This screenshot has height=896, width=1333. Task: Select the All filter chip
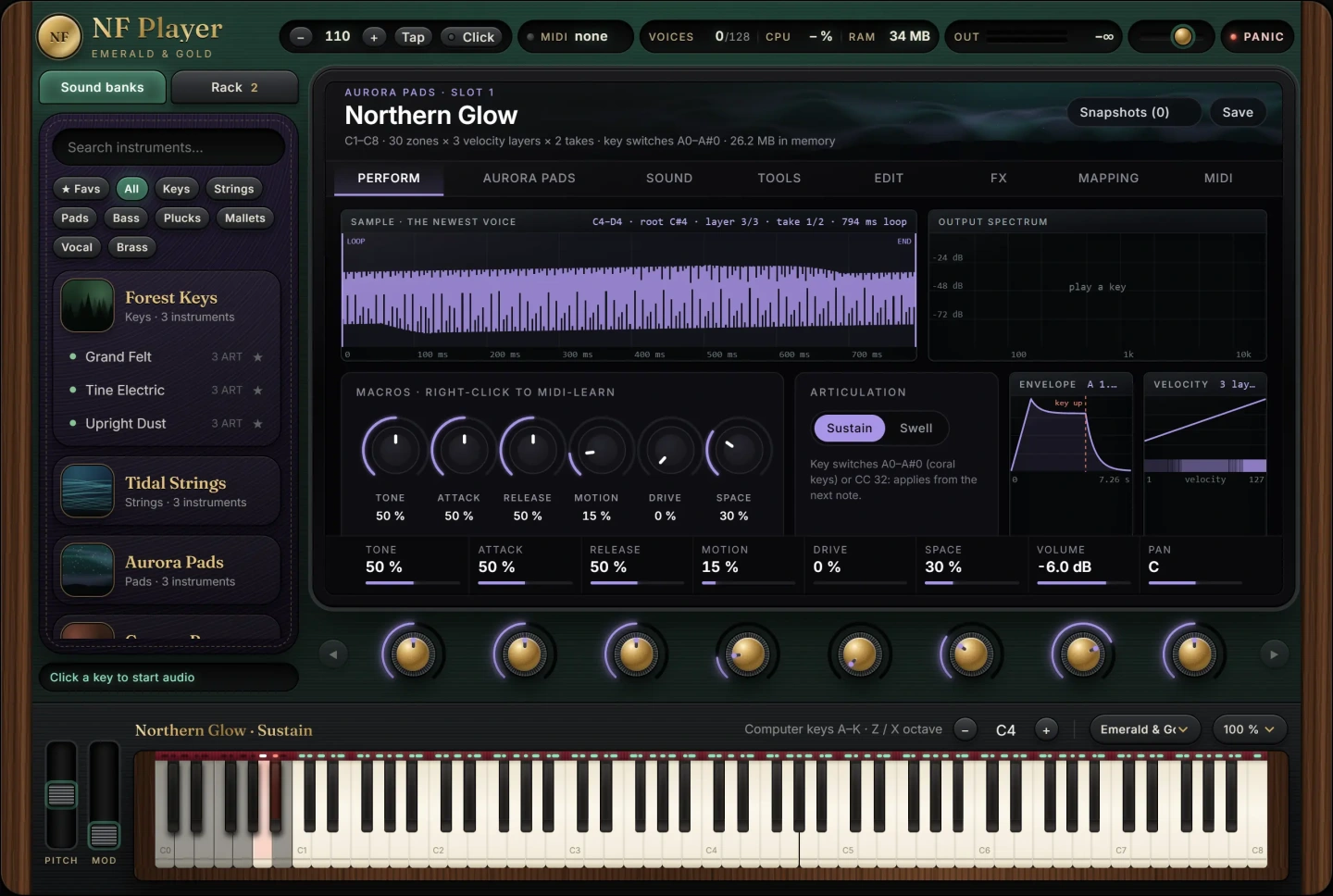click(x=131, y=189)
